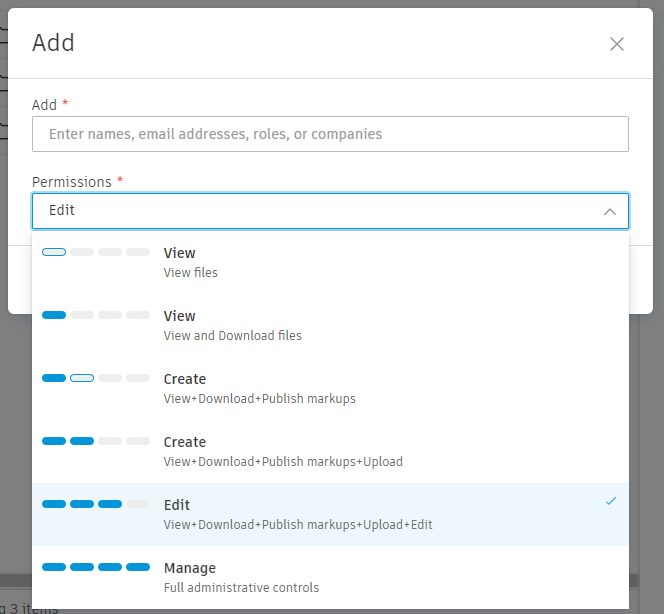Collapse the Permissions dropdown chevron
This screenshot has height=614, width=664.
click(609, 212)
